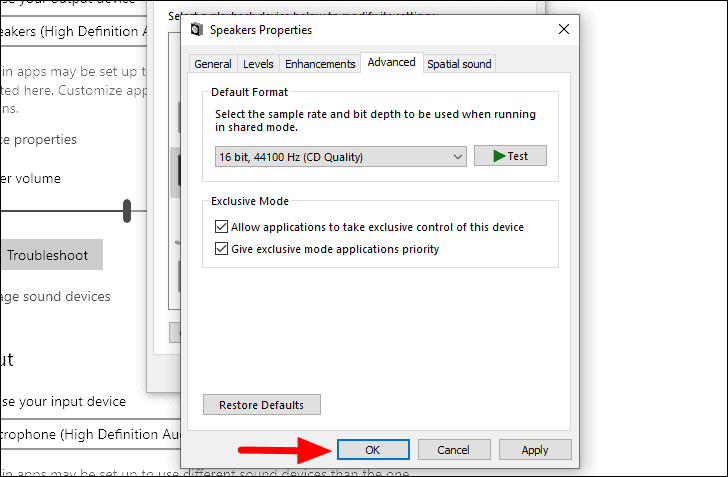This screenshot has width=728, height=477.
Task: Switch to the General tab
Action: [x=213, y=64]
